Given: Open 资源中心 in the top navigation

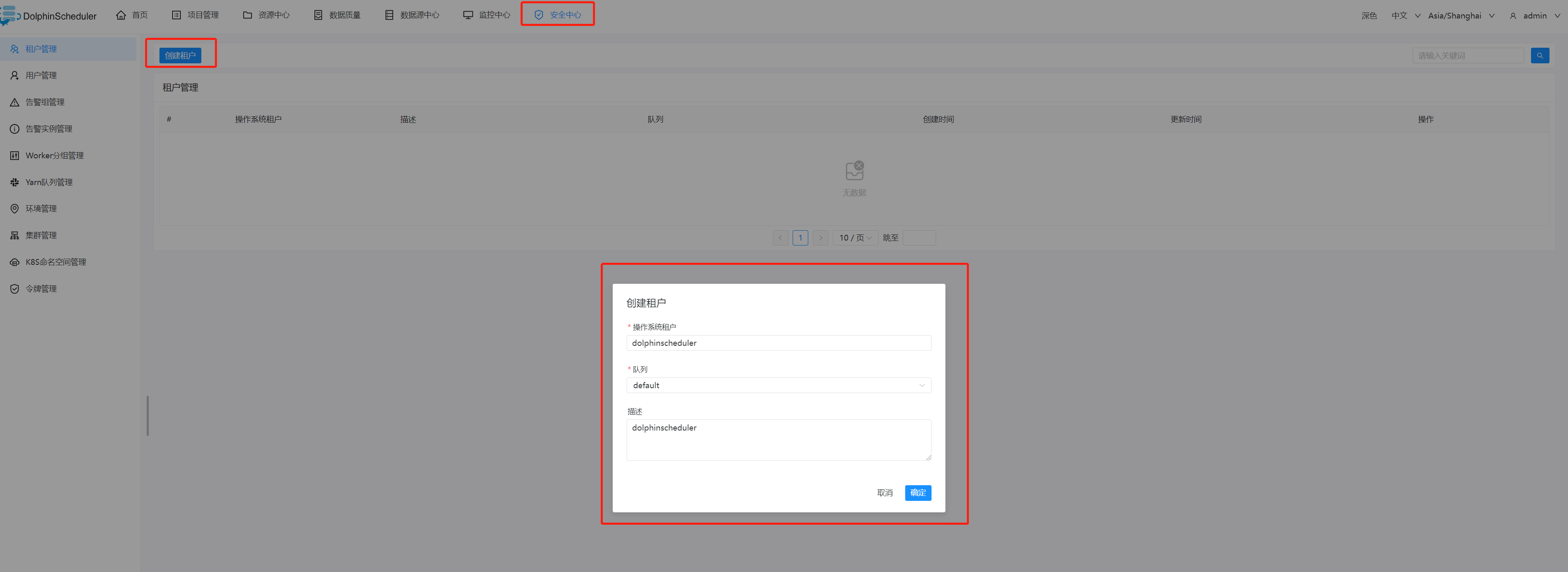Looking at the screenshot, I should (x=266, y=15).
